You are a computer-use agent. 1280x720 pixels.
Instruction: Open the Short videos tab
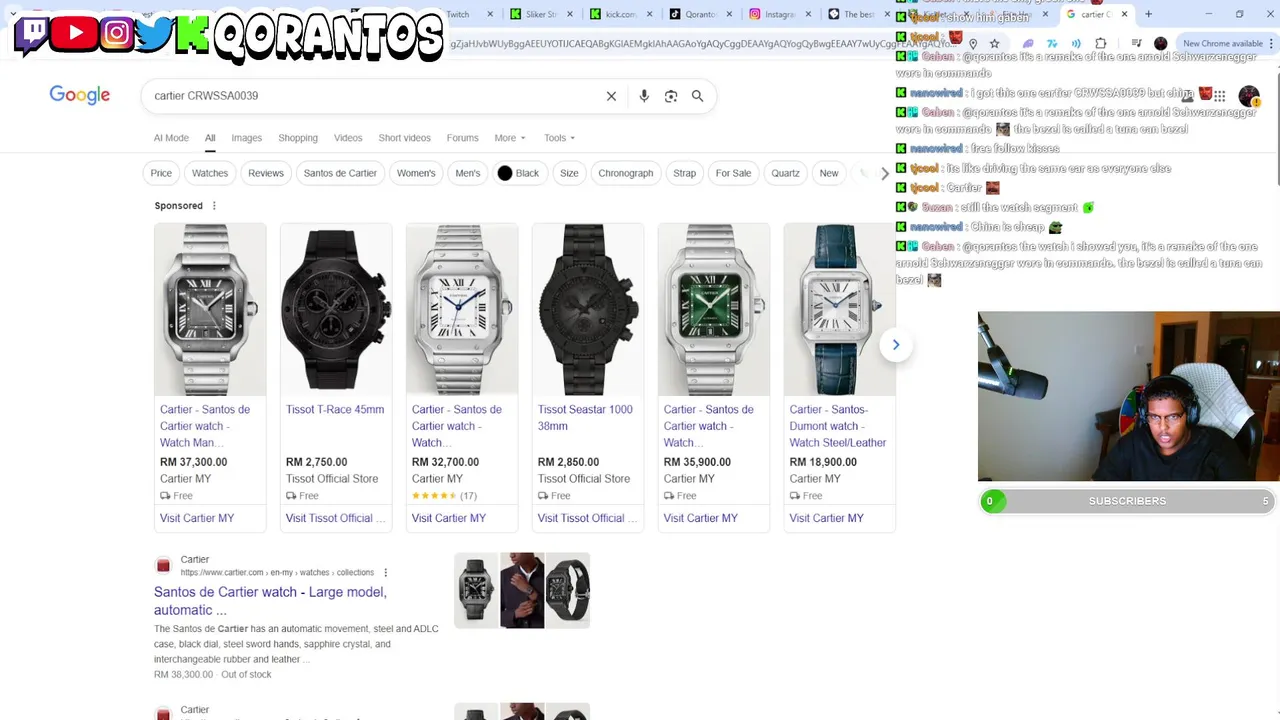click(x=404, y=138)
